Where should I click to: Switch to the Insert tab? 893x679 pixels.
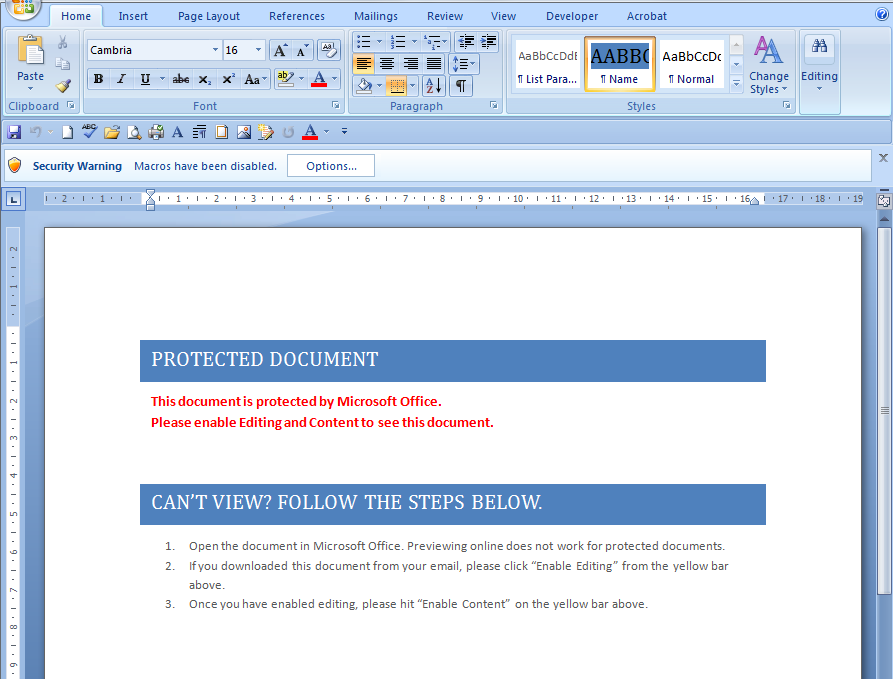[x=133, y=16]
